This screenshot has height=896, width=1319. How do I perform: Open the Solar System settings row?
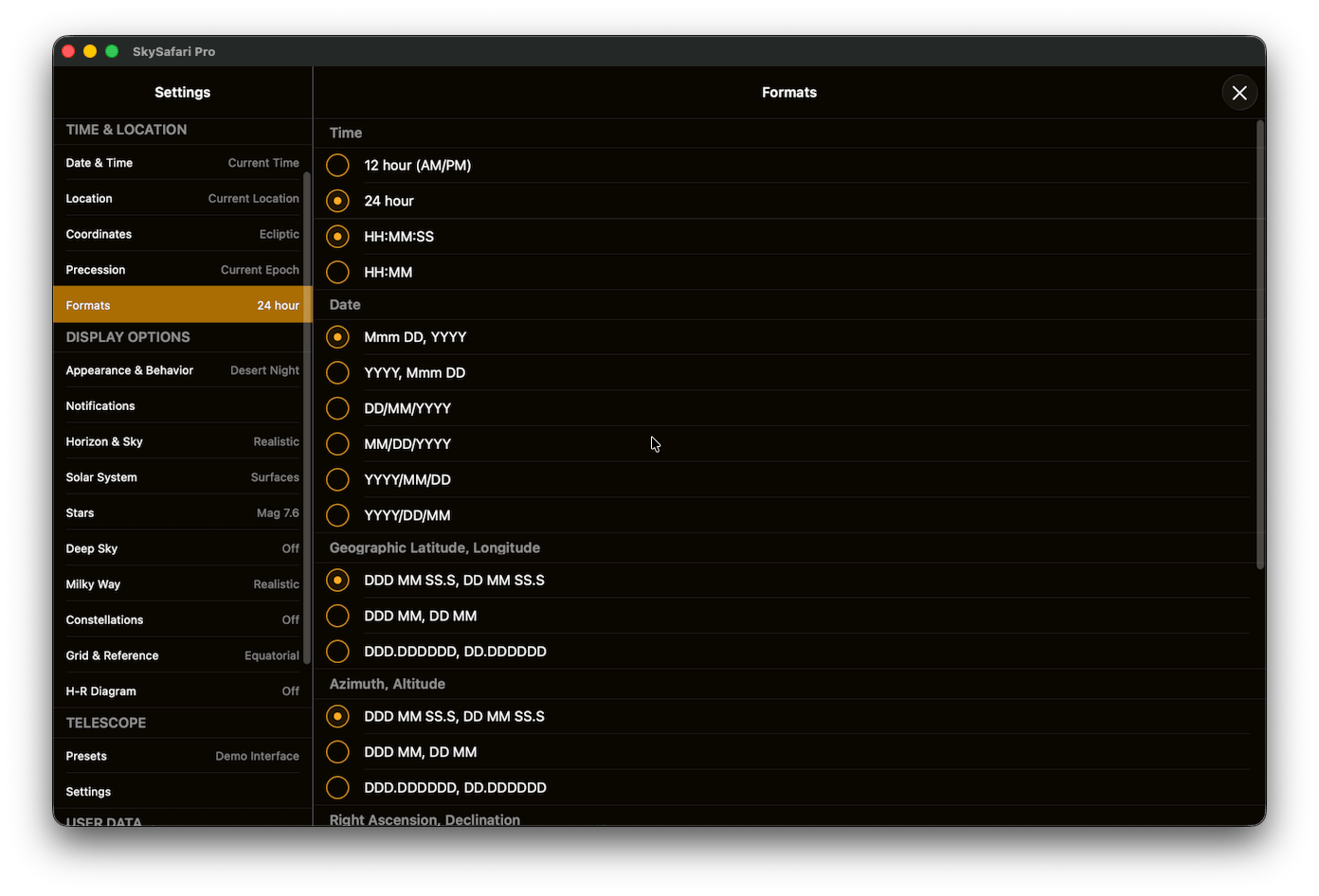tap(182, 477)
